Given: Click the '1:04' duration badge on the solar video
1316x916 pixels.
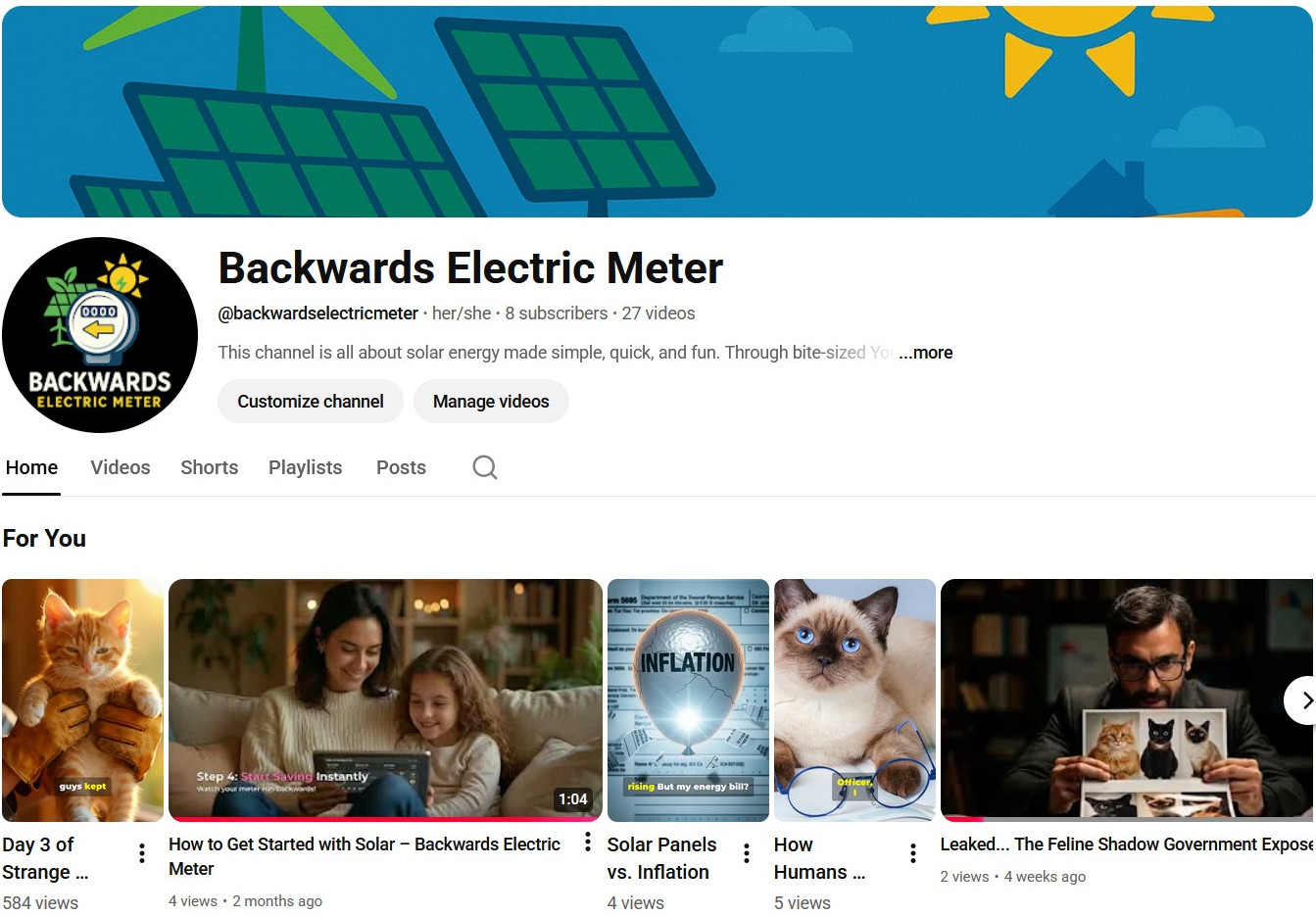Looking at the screenshot, I should [x=573, y=799].
